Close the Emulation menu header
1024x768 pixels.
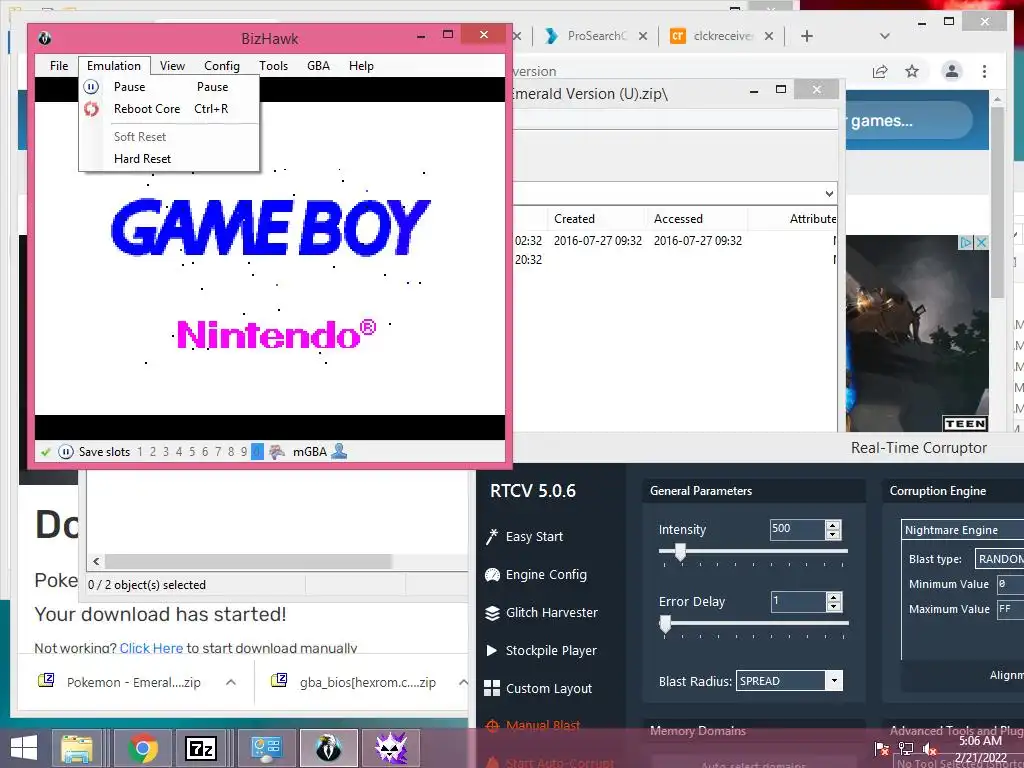click(114, 66)
